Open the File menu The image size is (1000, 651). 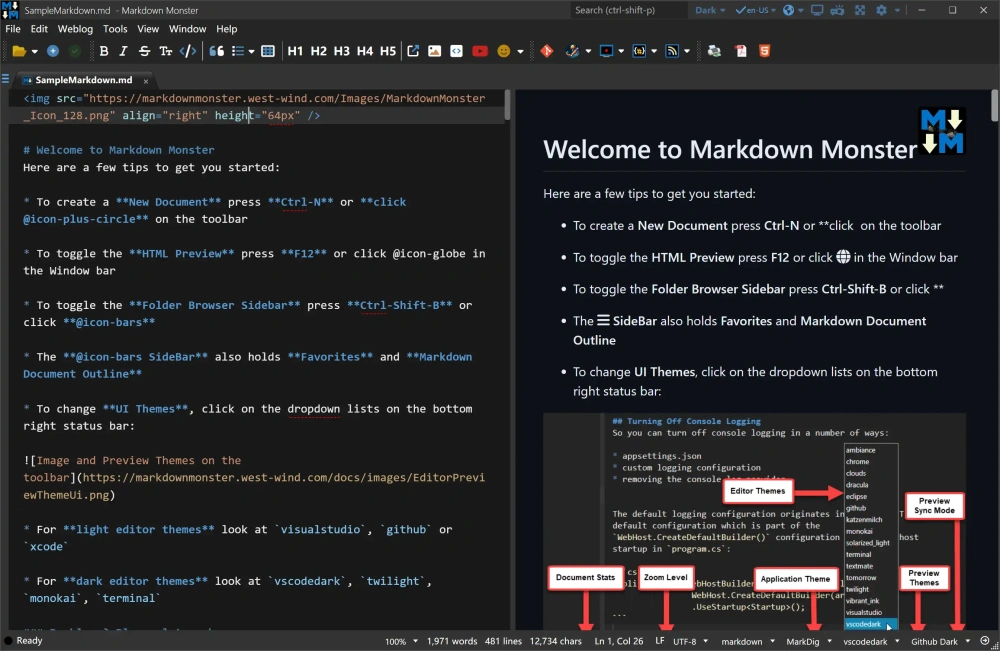[x=13, y=29]
